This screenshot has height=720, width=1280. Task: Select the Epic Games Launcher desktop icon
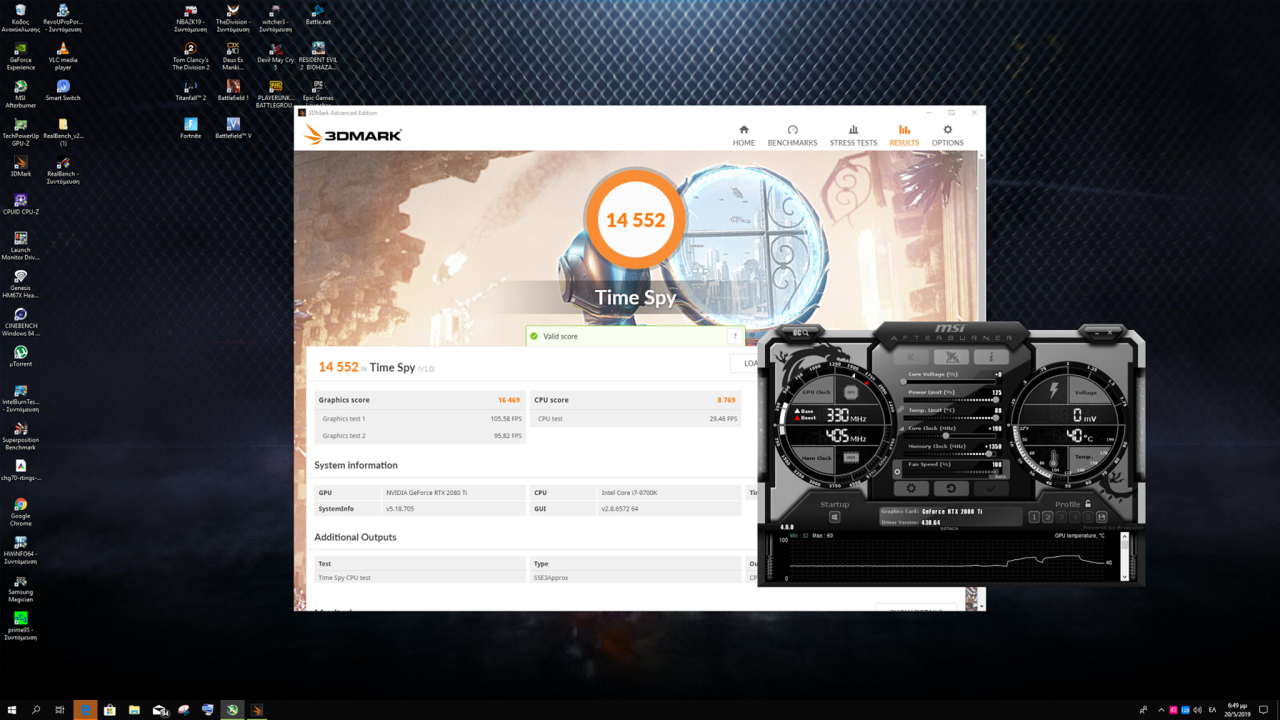tap(318, 94)
